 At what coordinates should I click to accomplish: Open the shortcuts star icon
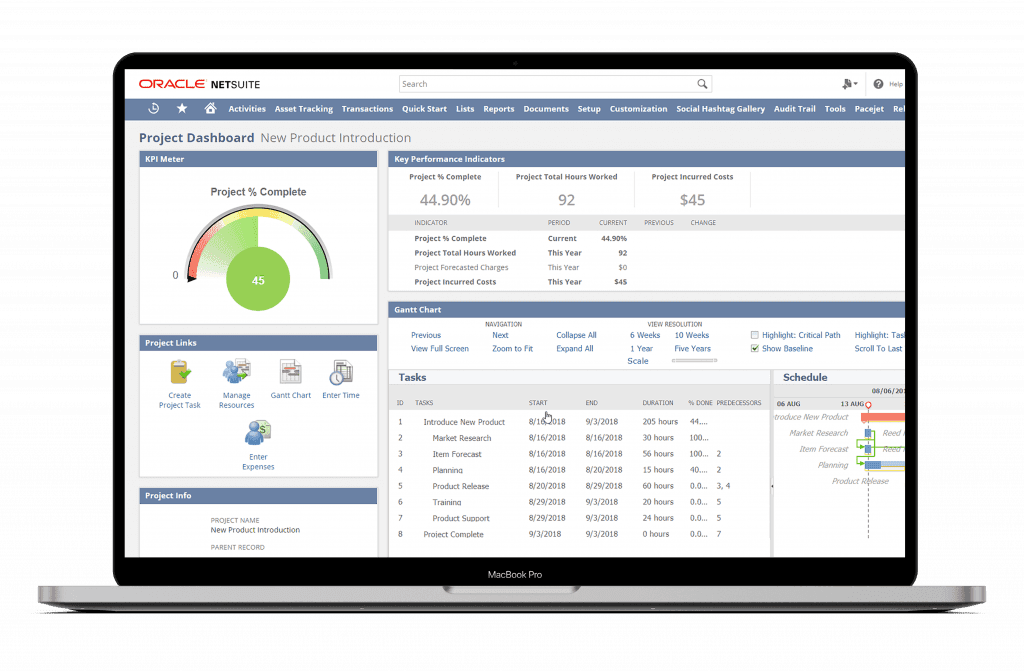(x=182, y=108)
